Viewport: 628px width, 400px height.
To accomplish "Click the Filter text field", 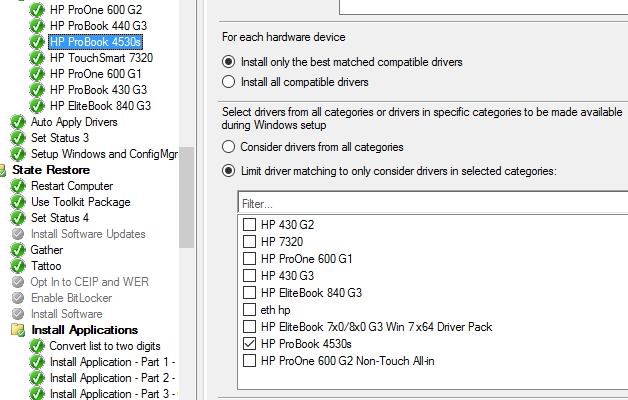I will click(430, 204).
